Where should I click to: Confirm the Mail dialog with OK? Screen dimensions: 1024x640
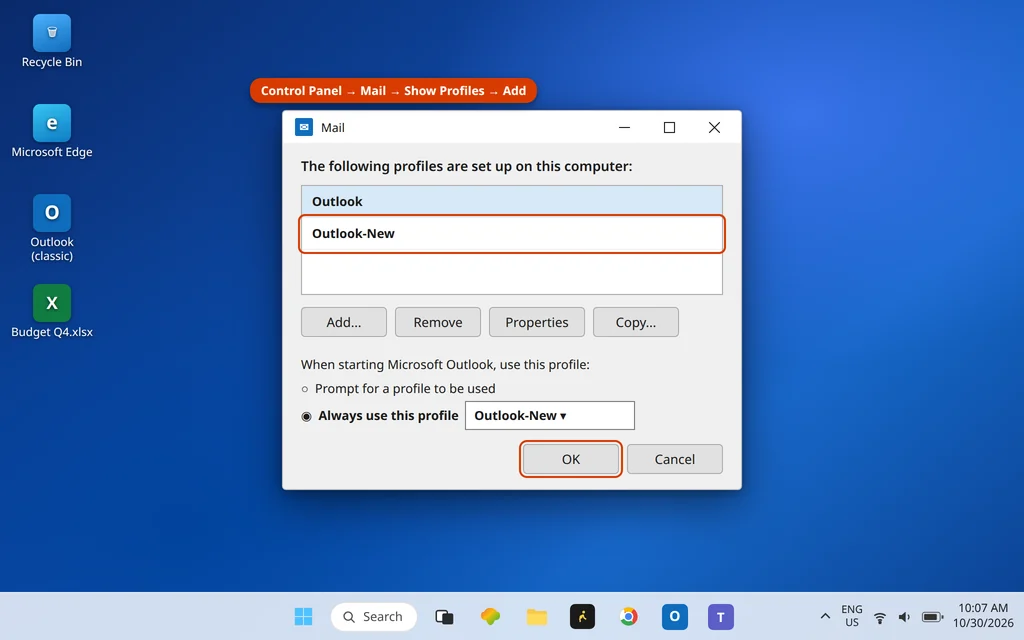click(x=571, y=459)
